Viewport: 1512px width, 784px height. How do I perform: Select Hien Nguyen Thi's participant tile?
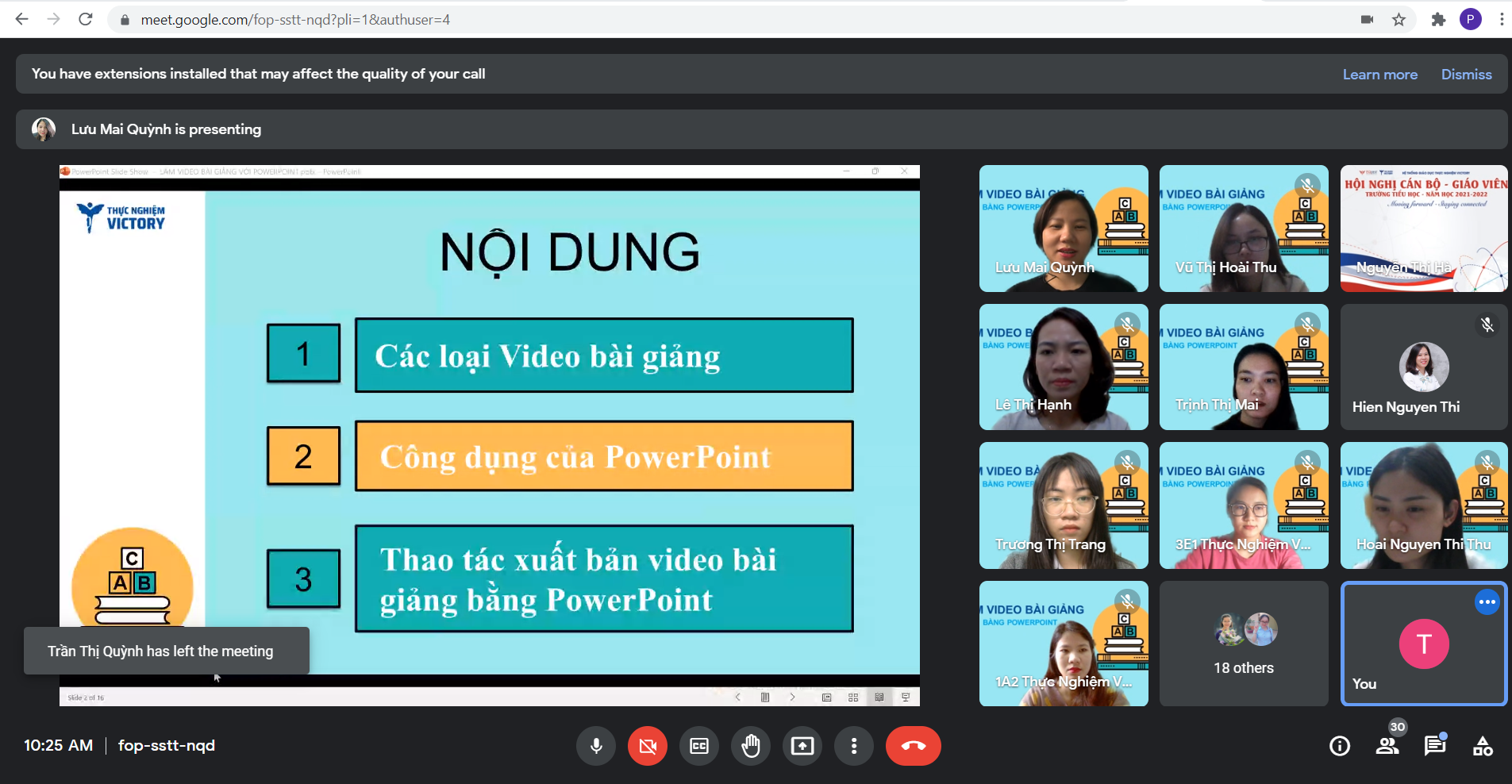pos(1423,367)
